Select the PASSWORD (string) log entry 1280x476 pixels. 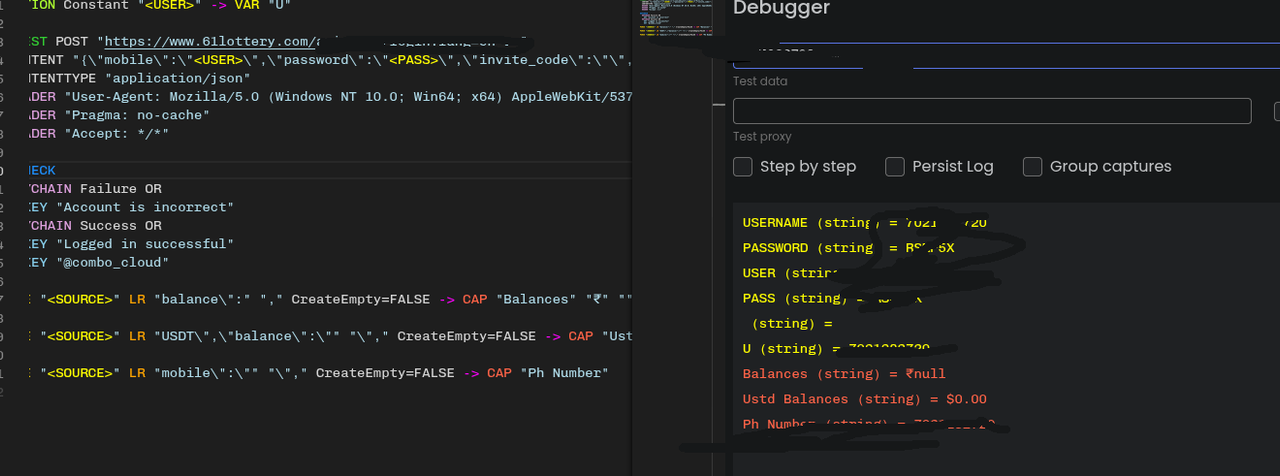click(x=849, y=247)
